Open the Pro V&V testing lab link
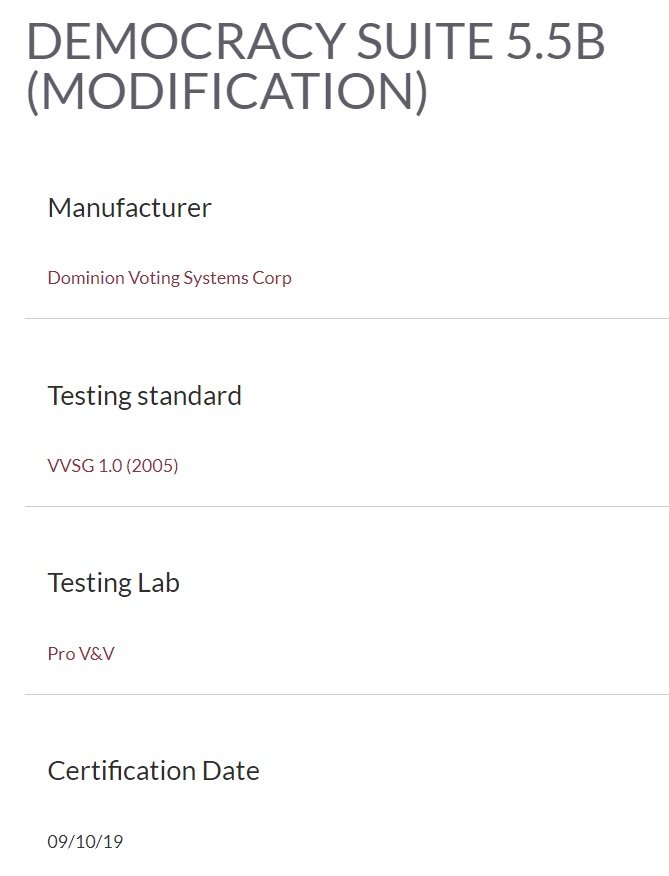This screenshot has height=876, width=669. [81, 654]
